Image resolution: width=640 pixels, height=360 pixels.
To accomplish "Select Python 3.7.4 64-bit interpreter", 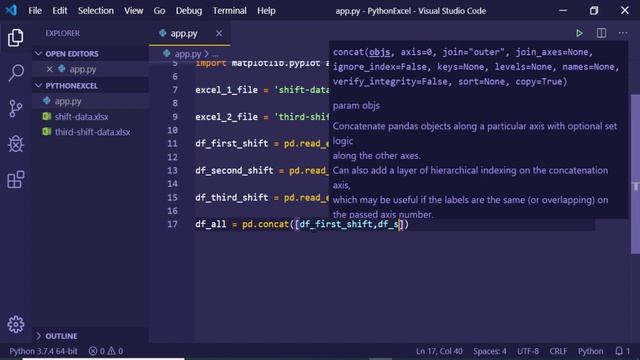I will 44,351.
